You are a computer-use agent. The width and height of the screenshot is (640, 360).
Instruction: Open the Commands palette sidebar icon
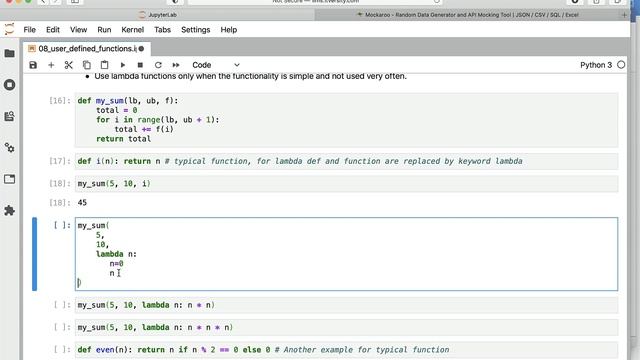tap(9, 116)
